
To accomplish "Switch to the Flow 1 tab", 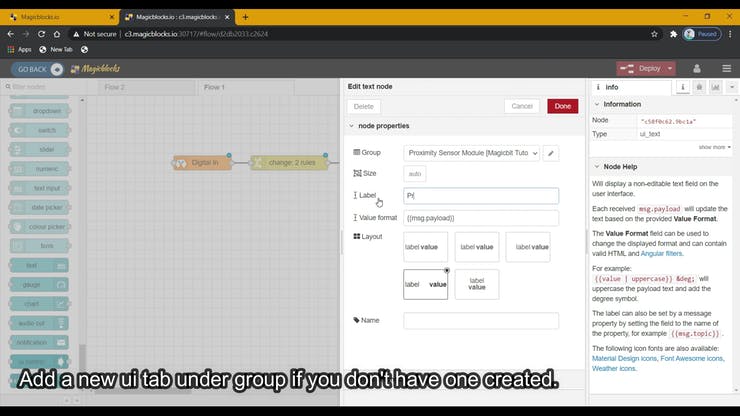I will coord(245,87).
